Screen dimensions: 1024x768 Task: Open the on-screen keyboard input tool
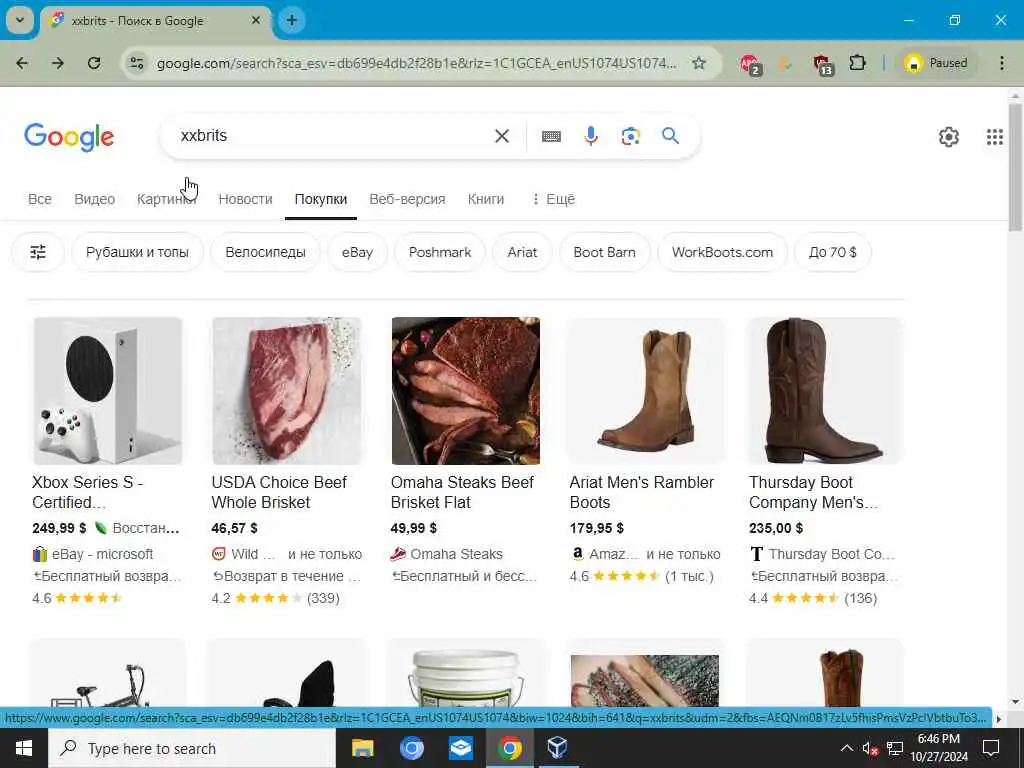pos(551,136)
